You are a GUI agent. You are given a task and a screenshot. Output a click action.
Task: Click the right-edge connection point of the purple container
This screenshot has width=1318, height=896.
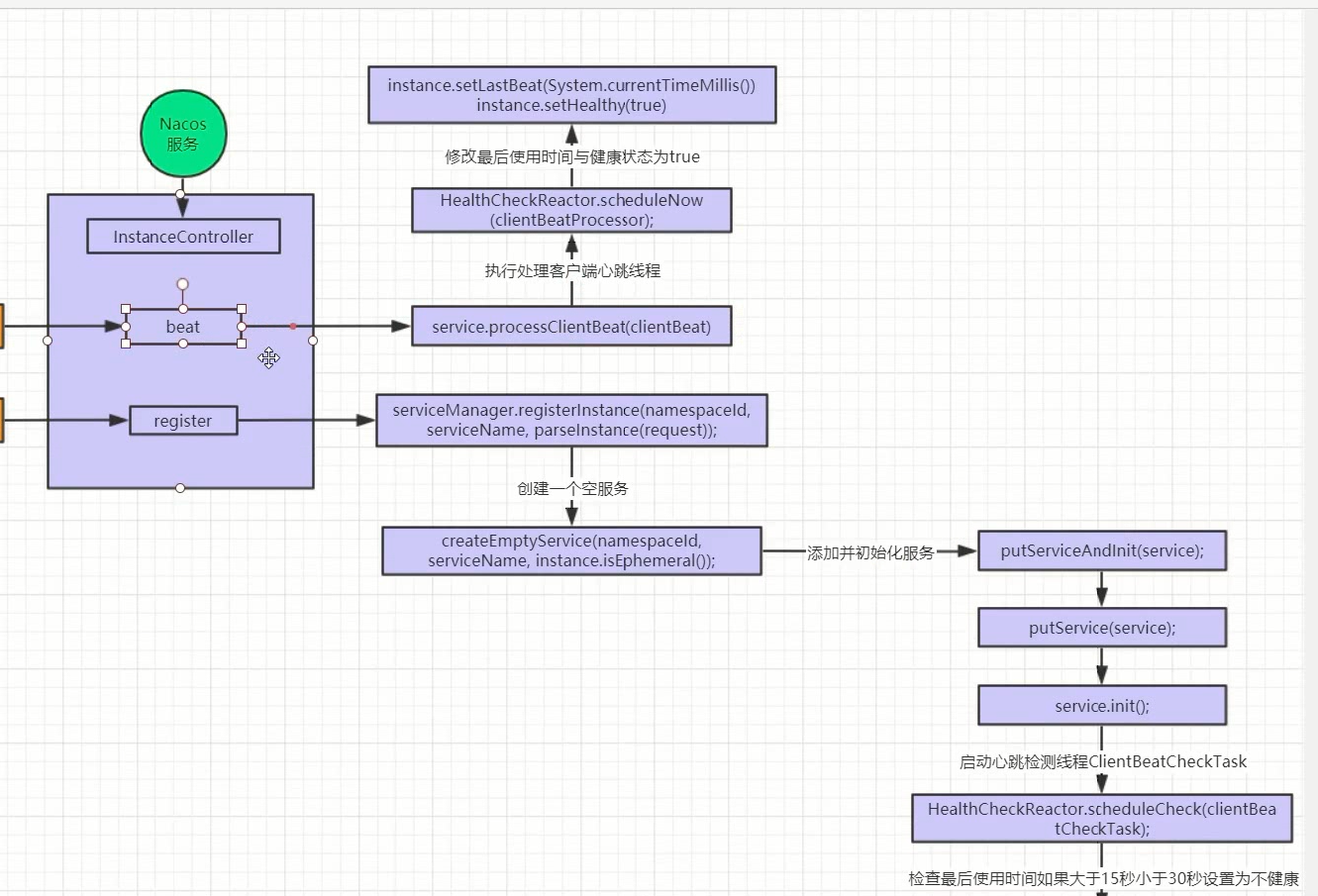(313, 341)
